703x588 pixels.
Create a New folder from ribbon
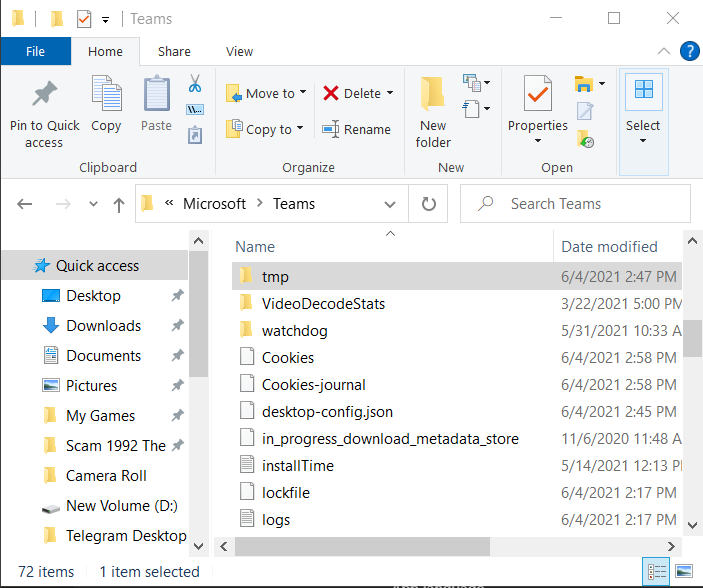pyautogui.click(x=433, y=112)
